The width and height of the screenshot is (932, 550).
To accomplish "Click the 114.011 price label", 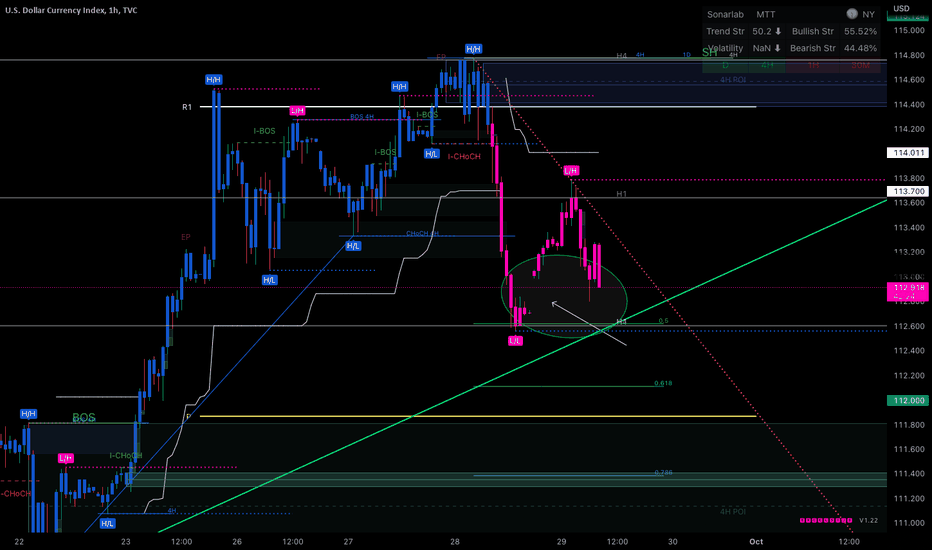I will [908, 153].
